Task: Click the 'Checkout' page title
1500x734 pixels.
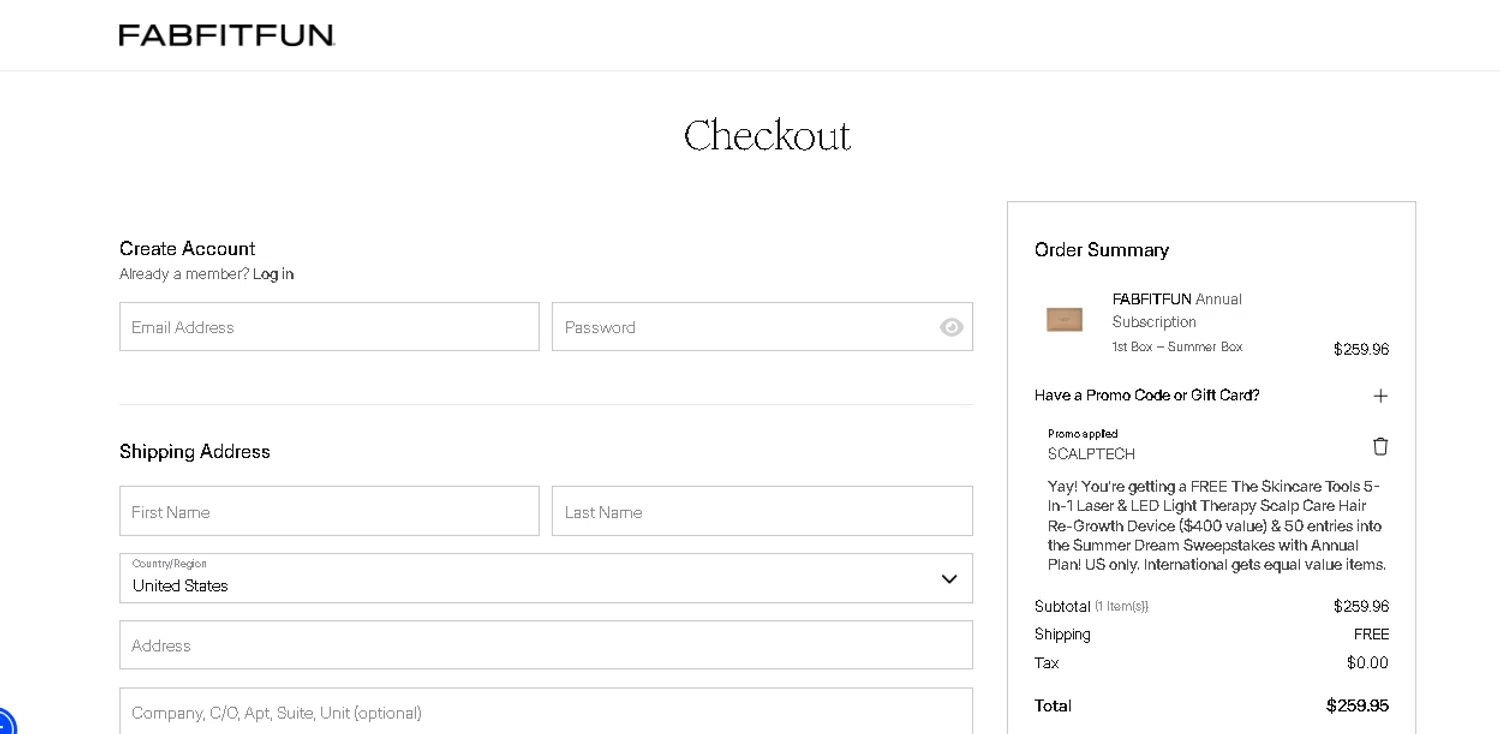Action: tap(767, 135)
